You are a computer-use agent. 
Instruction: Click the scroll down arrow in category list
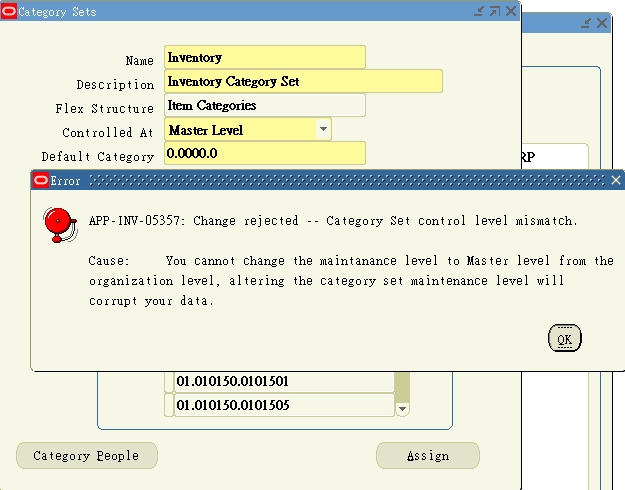(x=402, y=409)
